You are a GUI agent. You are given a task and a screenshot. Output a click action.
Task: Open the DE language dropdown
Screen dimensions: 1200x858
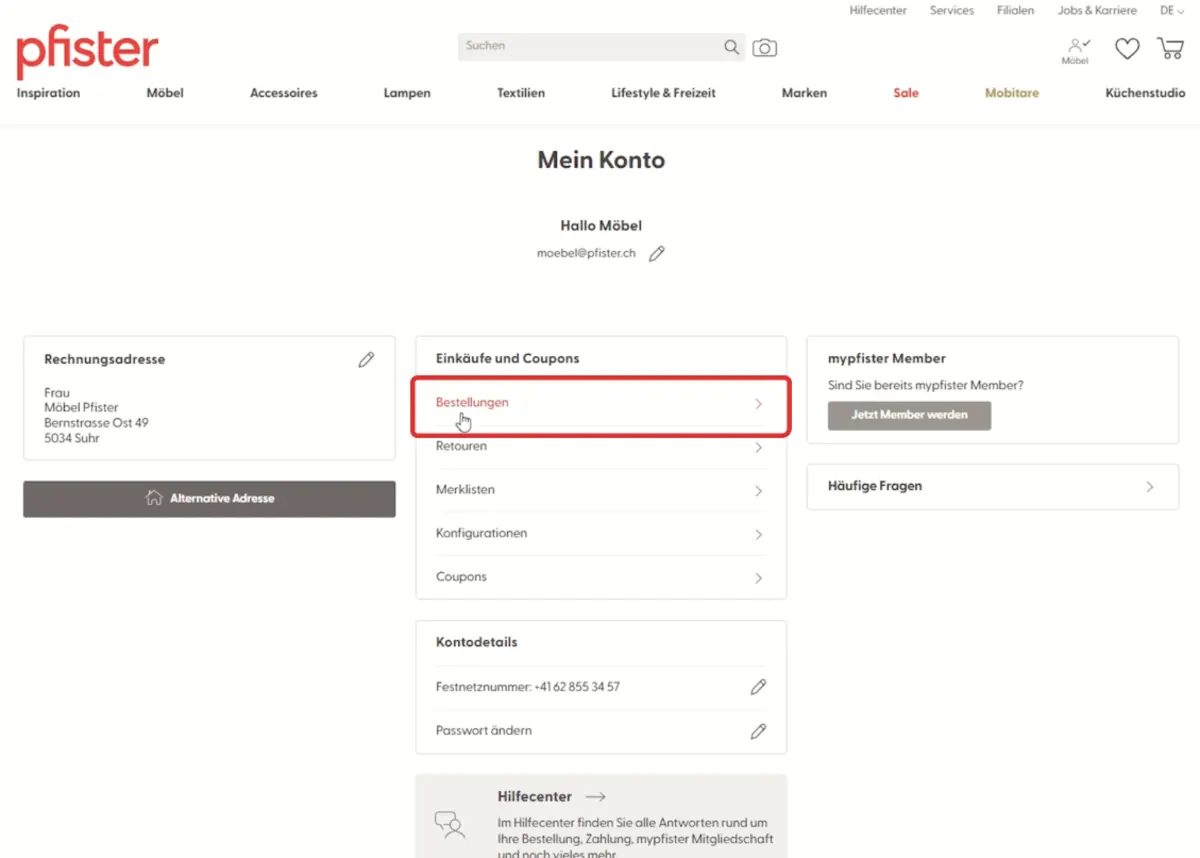[1171, 11]
